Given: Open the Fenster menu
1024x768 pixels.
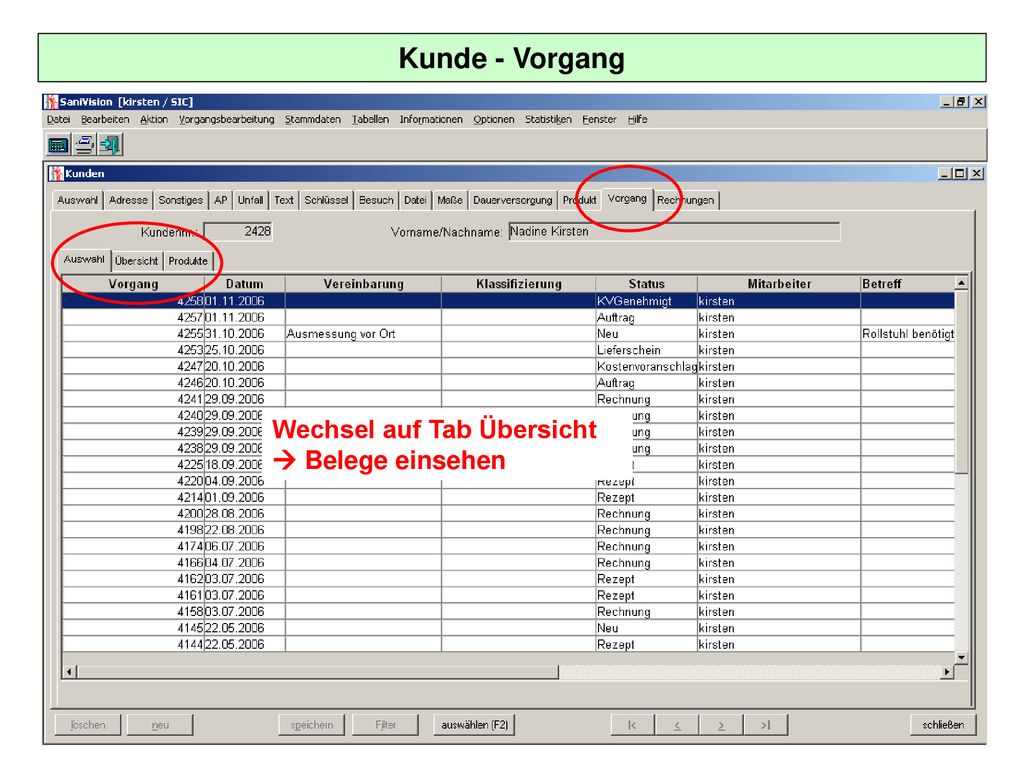Looking at the screenshot, I should click(x=600, y=120).
